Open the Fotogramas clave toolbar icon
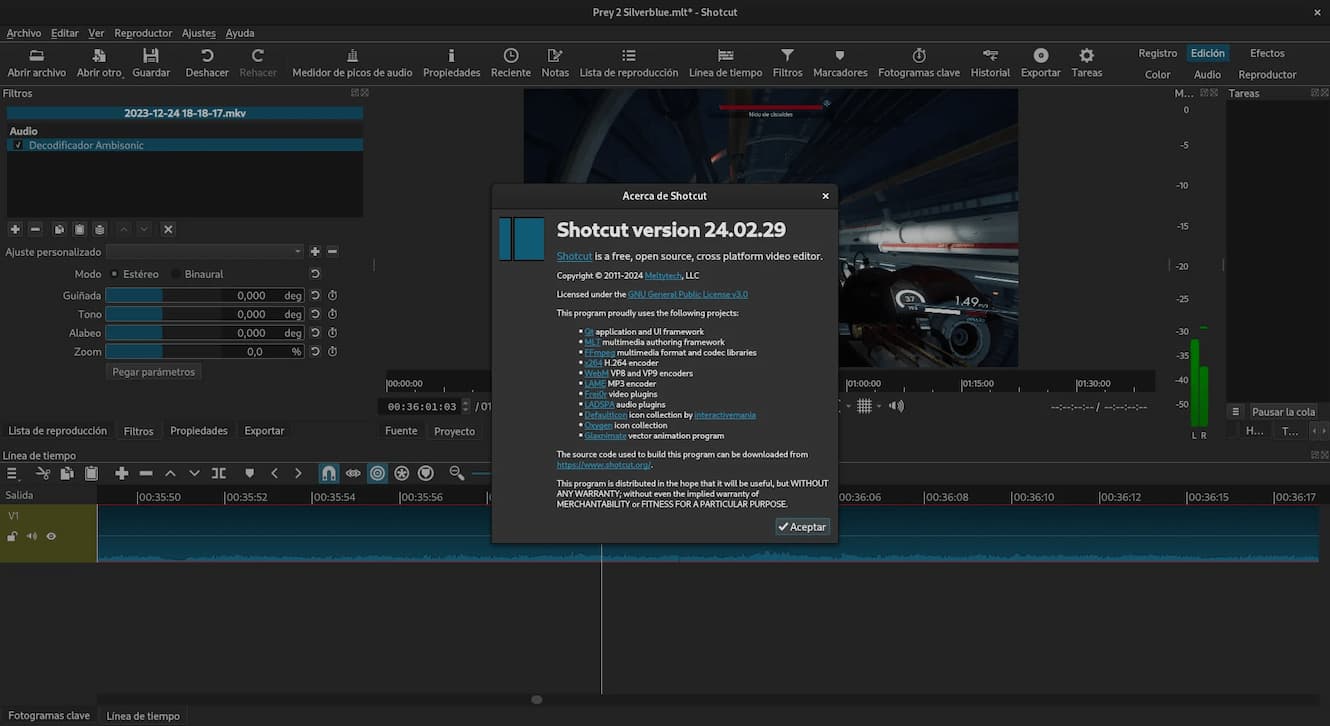 coord(919,55)
